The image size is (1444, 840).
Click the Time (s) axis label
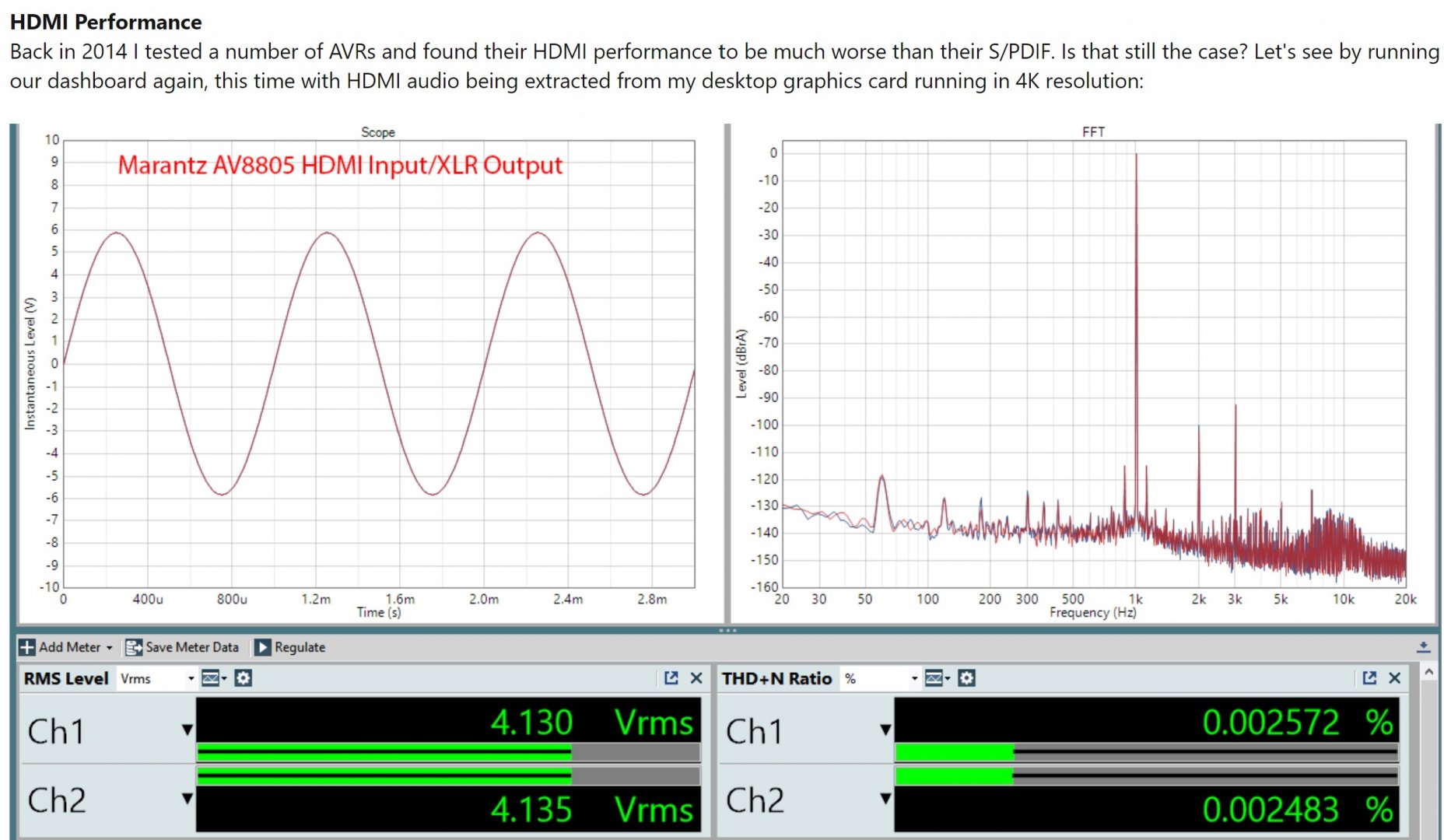379,612
